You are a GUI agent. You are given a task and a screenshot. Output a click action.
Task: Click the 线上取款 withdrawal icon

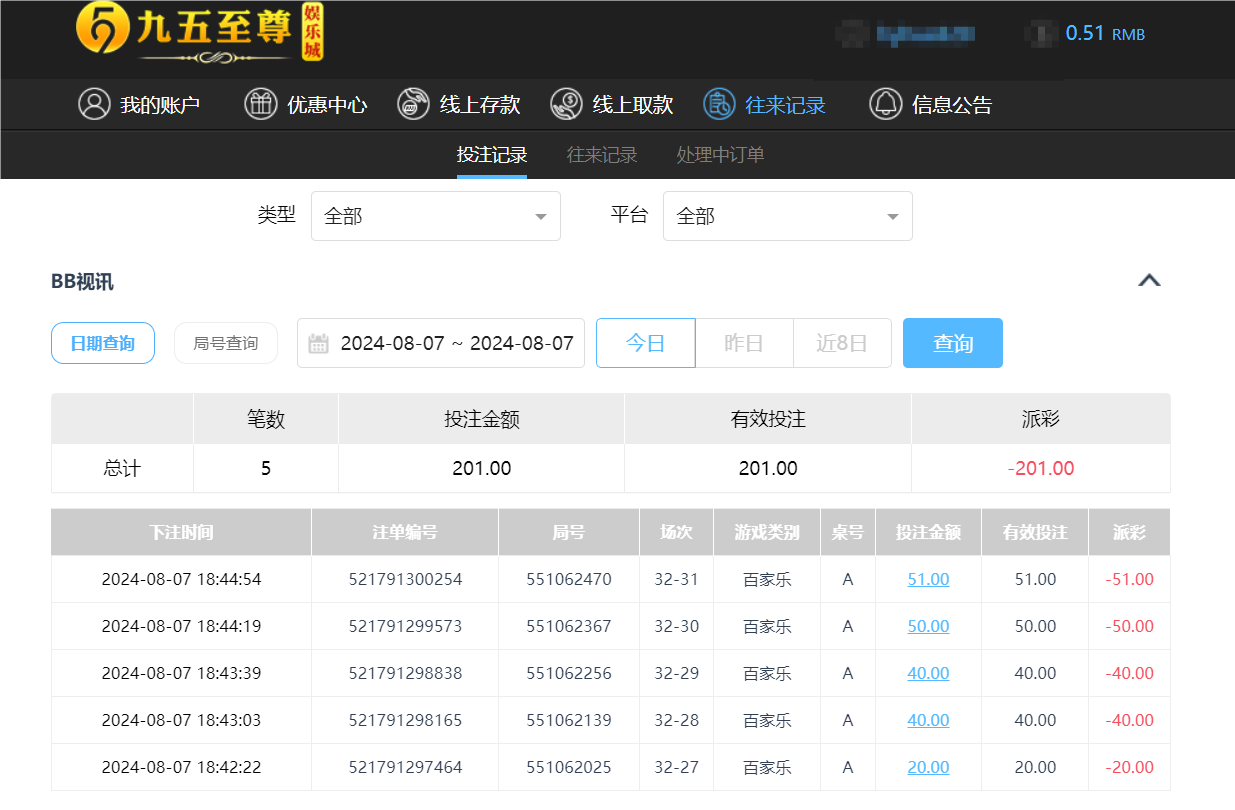(566, 104)
